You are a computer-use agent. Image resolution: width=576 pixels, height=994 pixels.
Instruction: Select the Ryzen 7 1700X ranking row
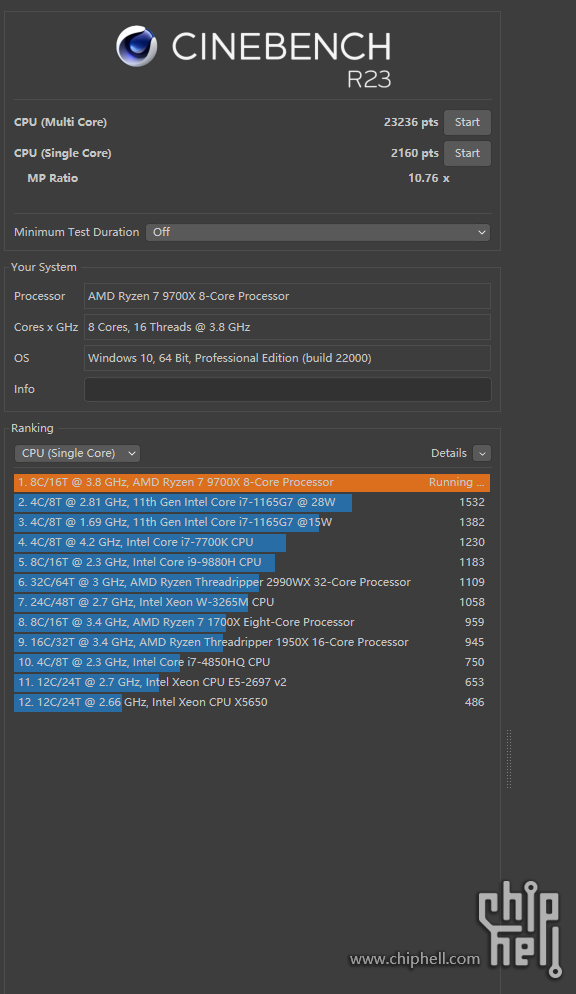click(252, 622)
